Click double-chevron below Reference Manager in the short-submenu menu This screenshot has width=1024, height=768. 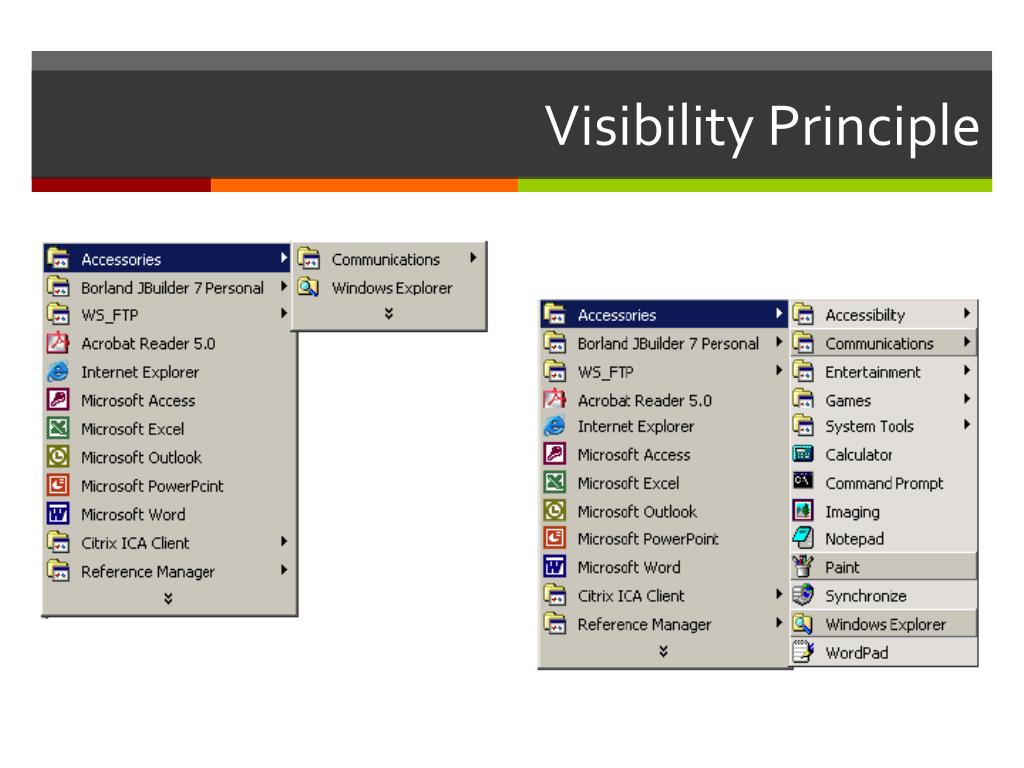coord(168,598)
